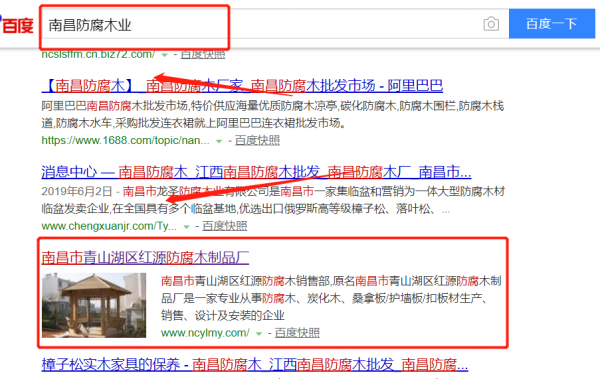
Task: Expand the arrow beside the chengxuanjr.com URL
Action: pos(186,227)
